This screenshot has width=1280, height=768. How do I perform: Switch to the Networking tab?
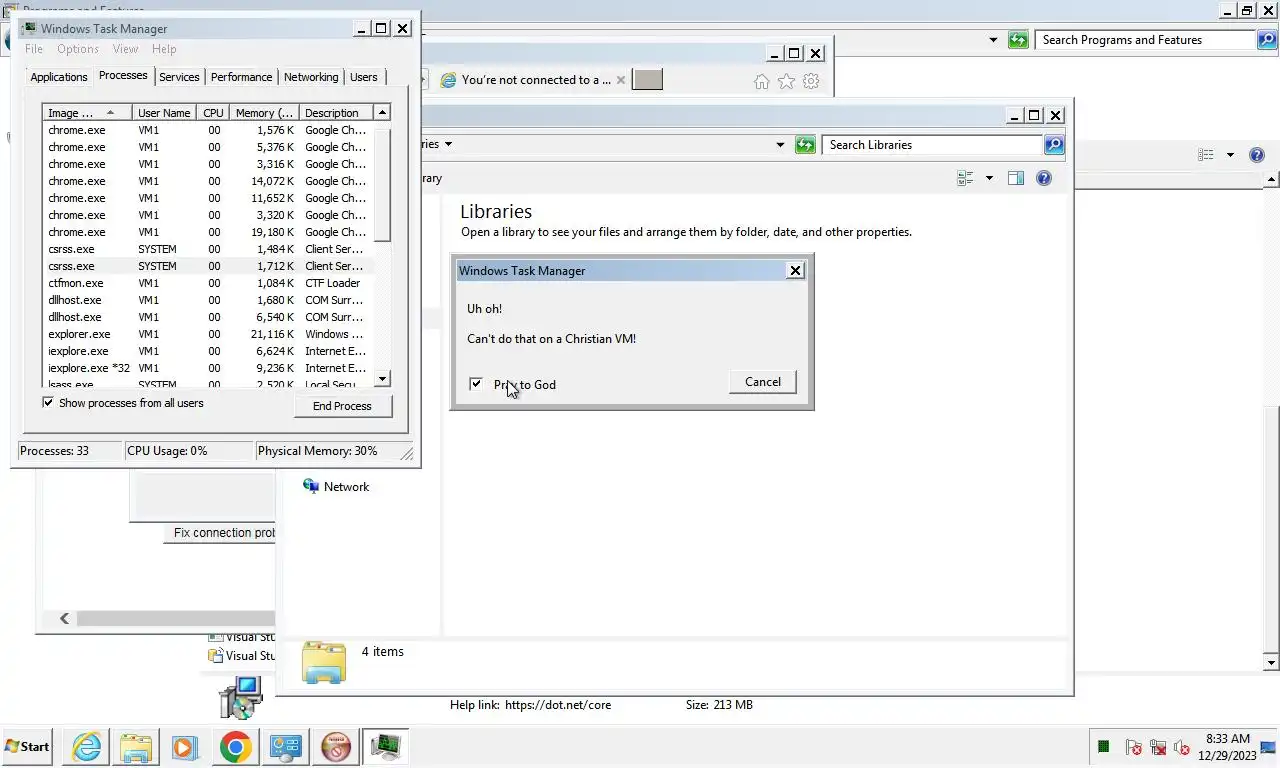[x=311, y=77]
